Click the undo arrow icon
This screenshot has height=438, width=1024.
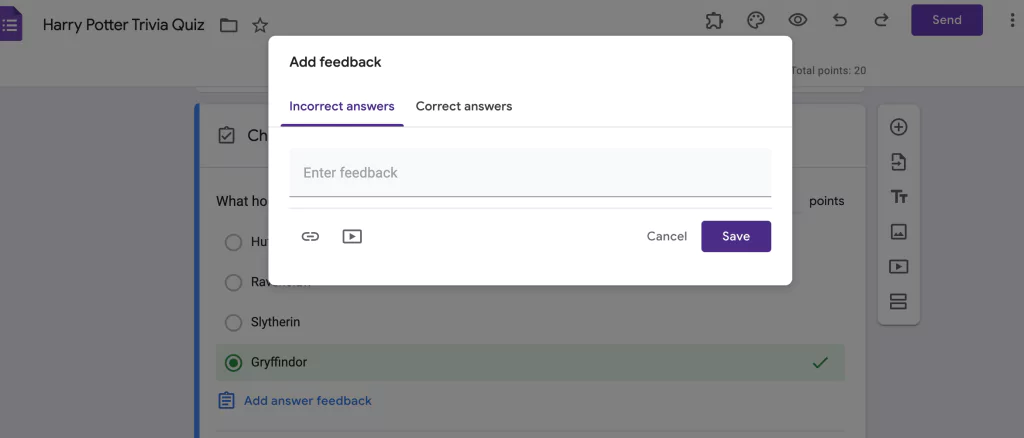(x=840, y=20)
